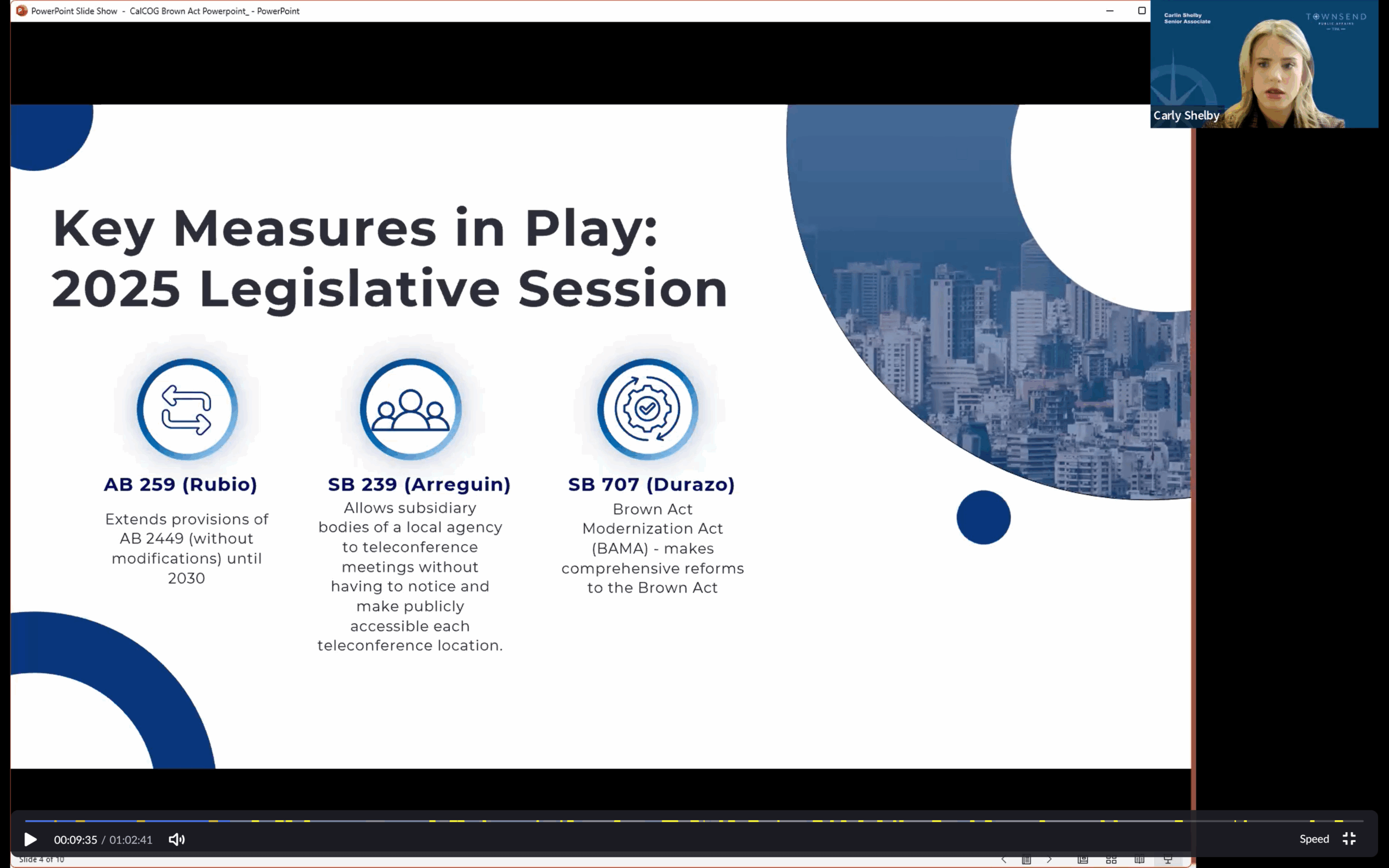The width and height of the screenshot is (1389, 868).
Task: Click the 'Carly Shelby' name label
Action: coord(1187,116)
